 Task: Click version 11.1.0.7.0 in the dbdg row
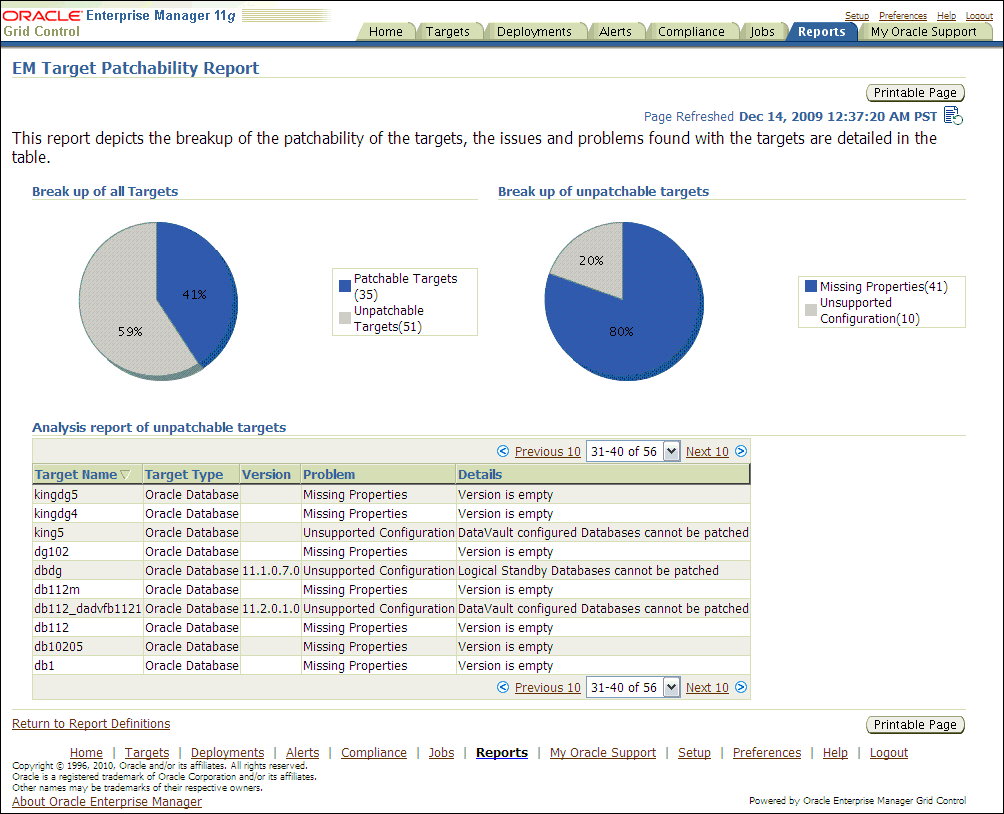(x=271, y=571)
